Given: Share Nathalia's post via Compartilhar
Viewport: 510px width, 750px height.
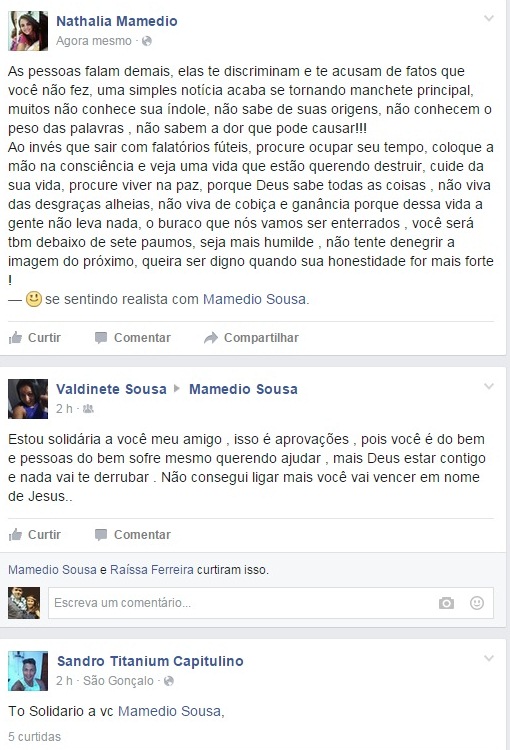Looking at the screenshot, I should pos(251,338).
